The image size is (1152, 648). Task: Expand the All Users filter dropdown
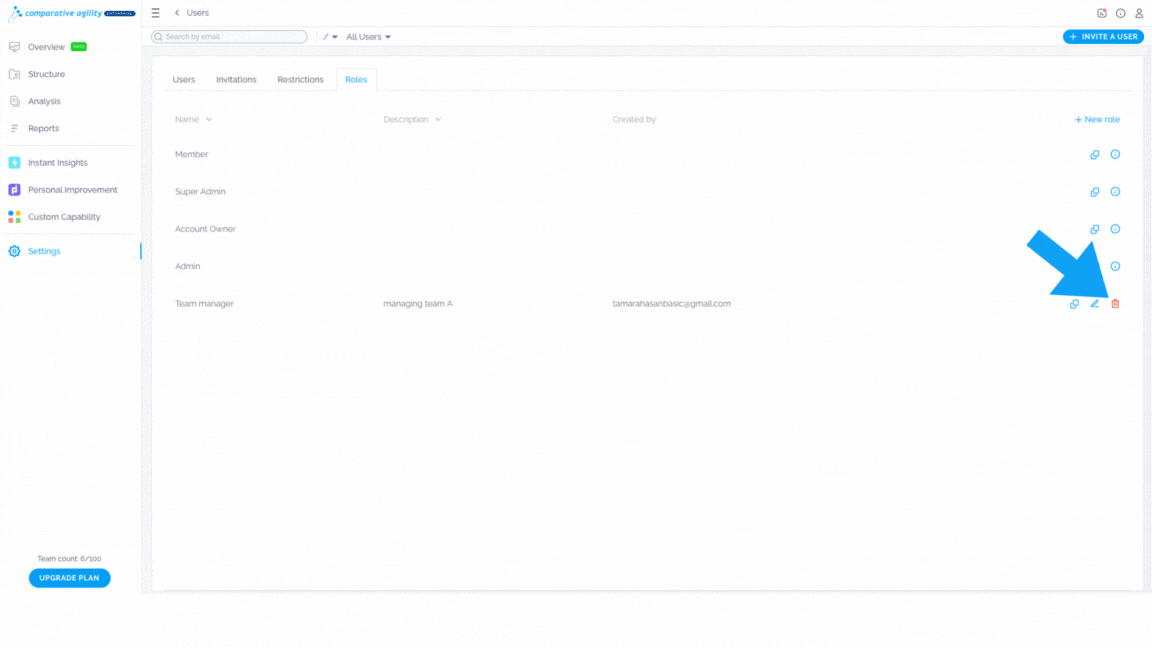click(x=368, y=37)
